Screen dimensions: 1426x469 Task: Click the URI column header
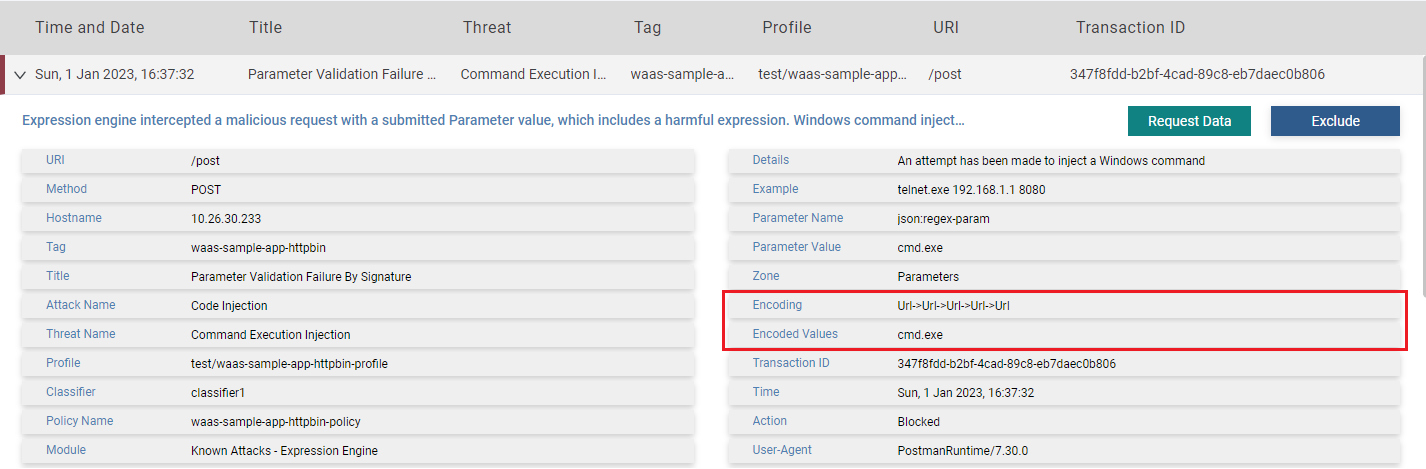pos(945,27)
